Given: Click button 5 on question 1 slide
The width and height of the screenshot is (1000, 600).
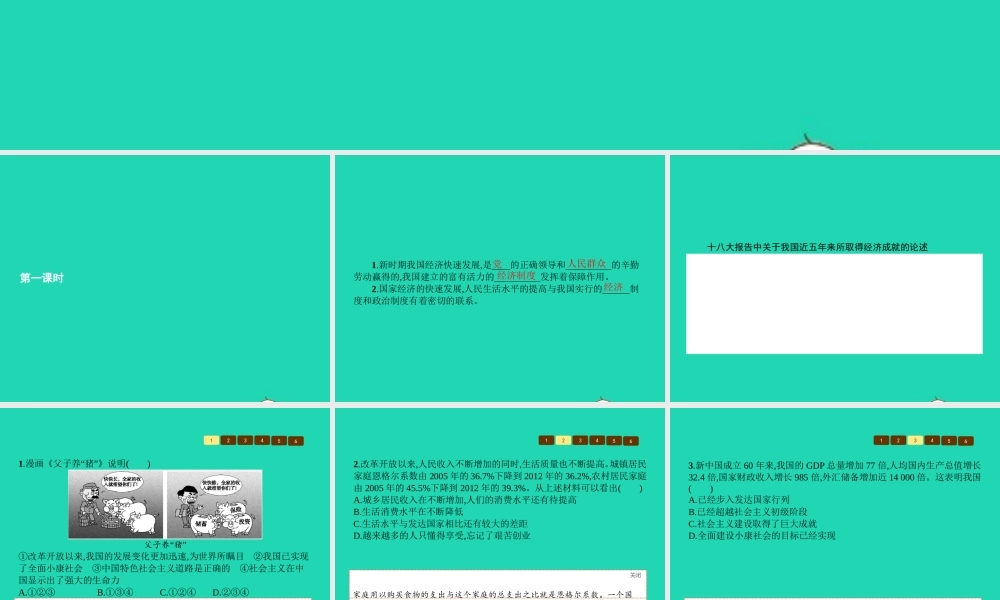Looking at the screenshot, I should click(x=279, y=441).
